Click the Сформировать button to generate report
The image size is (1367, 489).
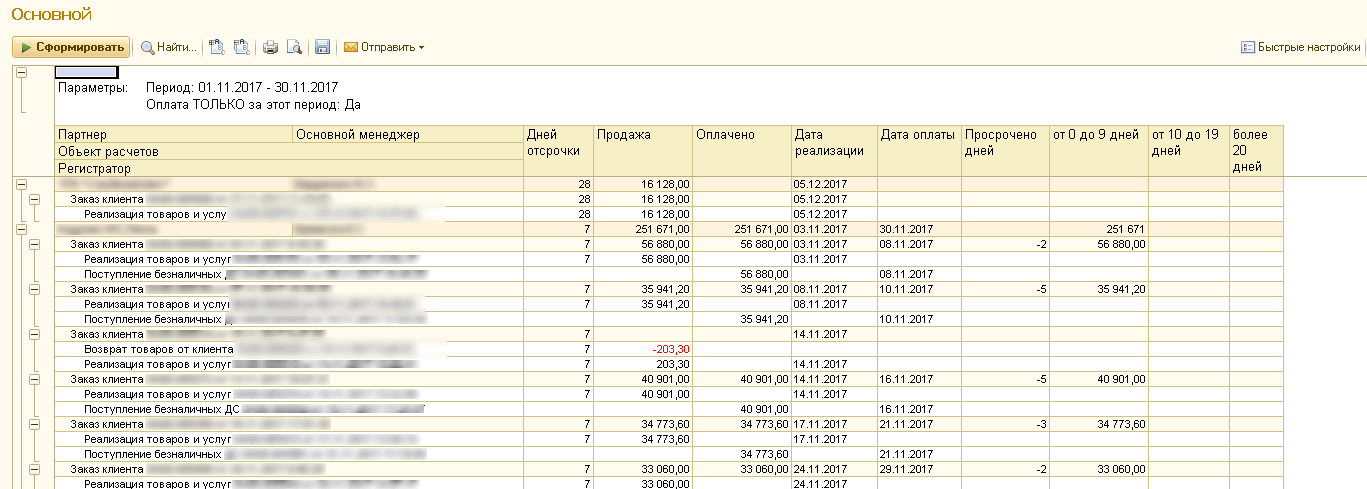click(71, 47)
